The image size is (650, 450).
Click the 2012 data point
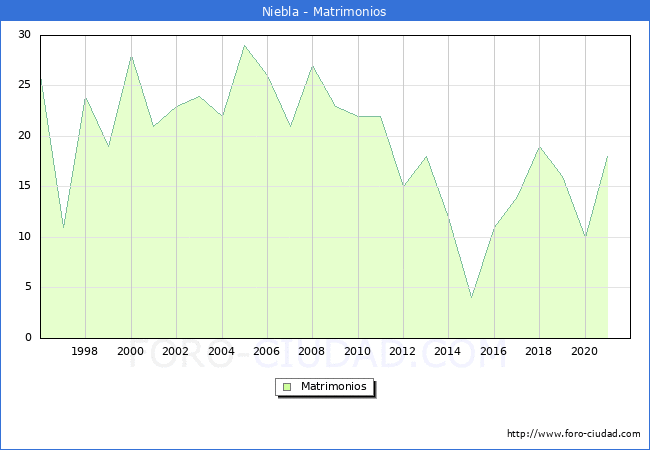coord(403,186)
